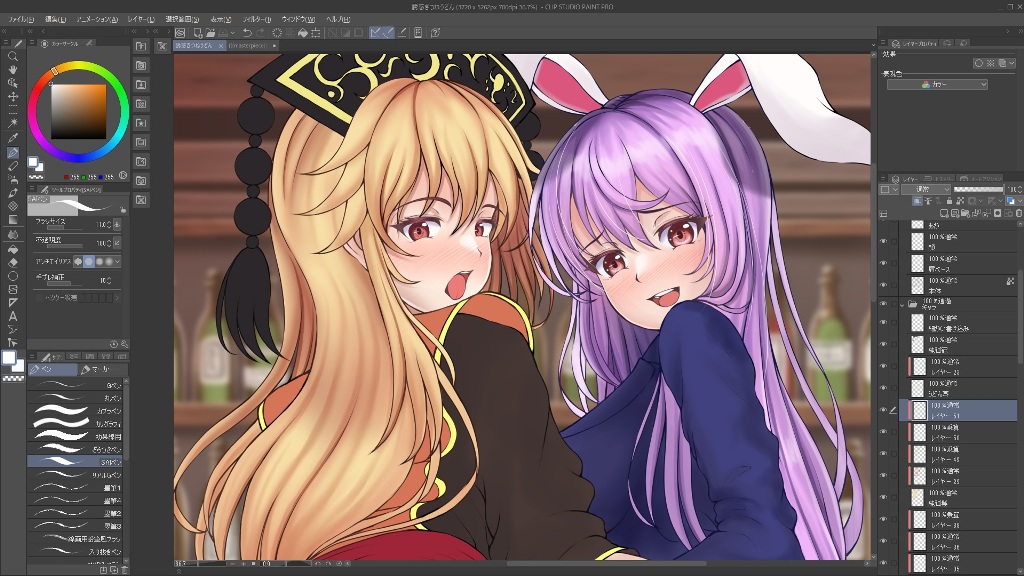
Task: Select the Zoom magnifier tool
Action: coord(12,57)
